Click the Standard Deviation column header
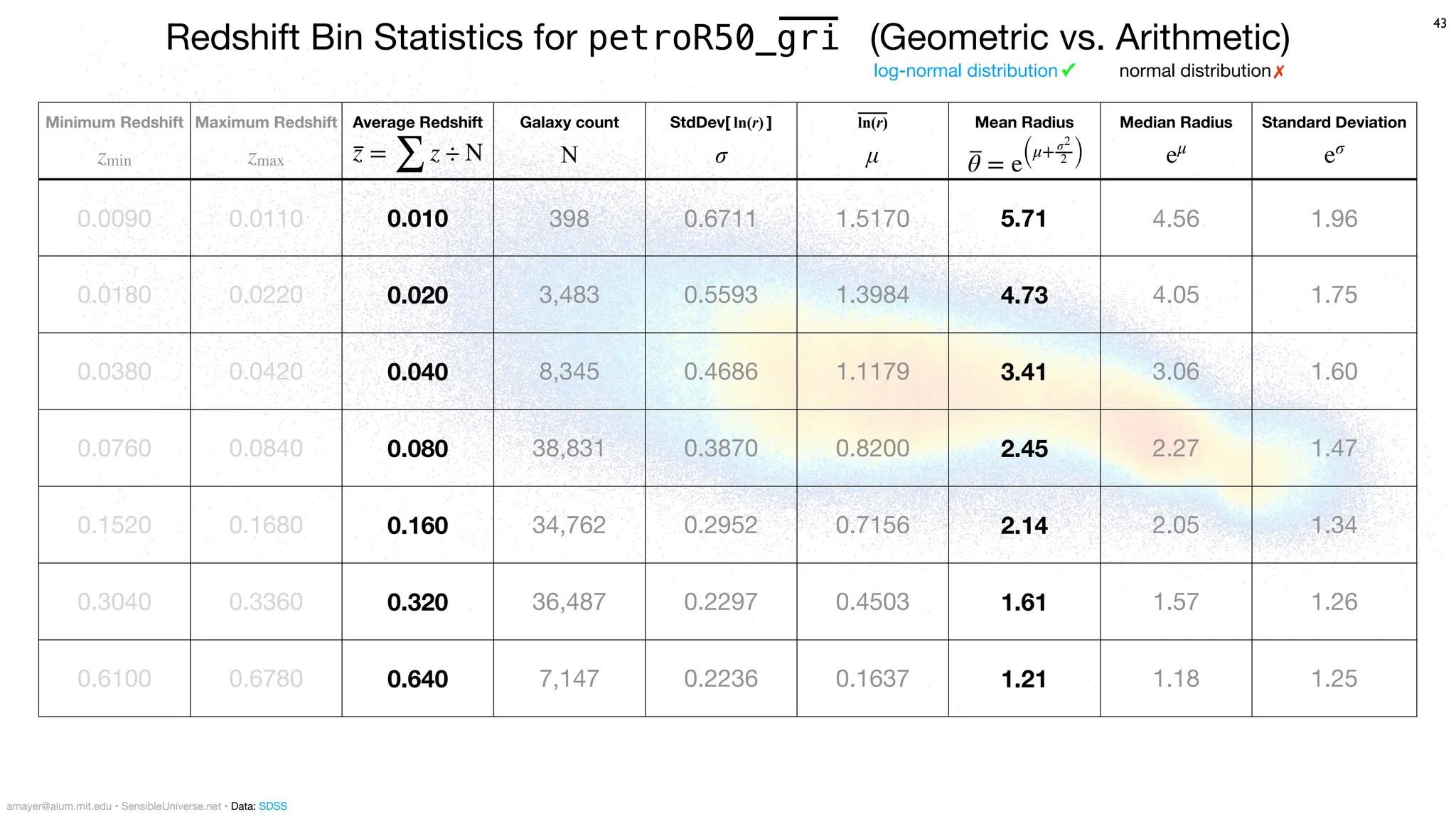This screenshot has width=1456, height=819. 1334,122
